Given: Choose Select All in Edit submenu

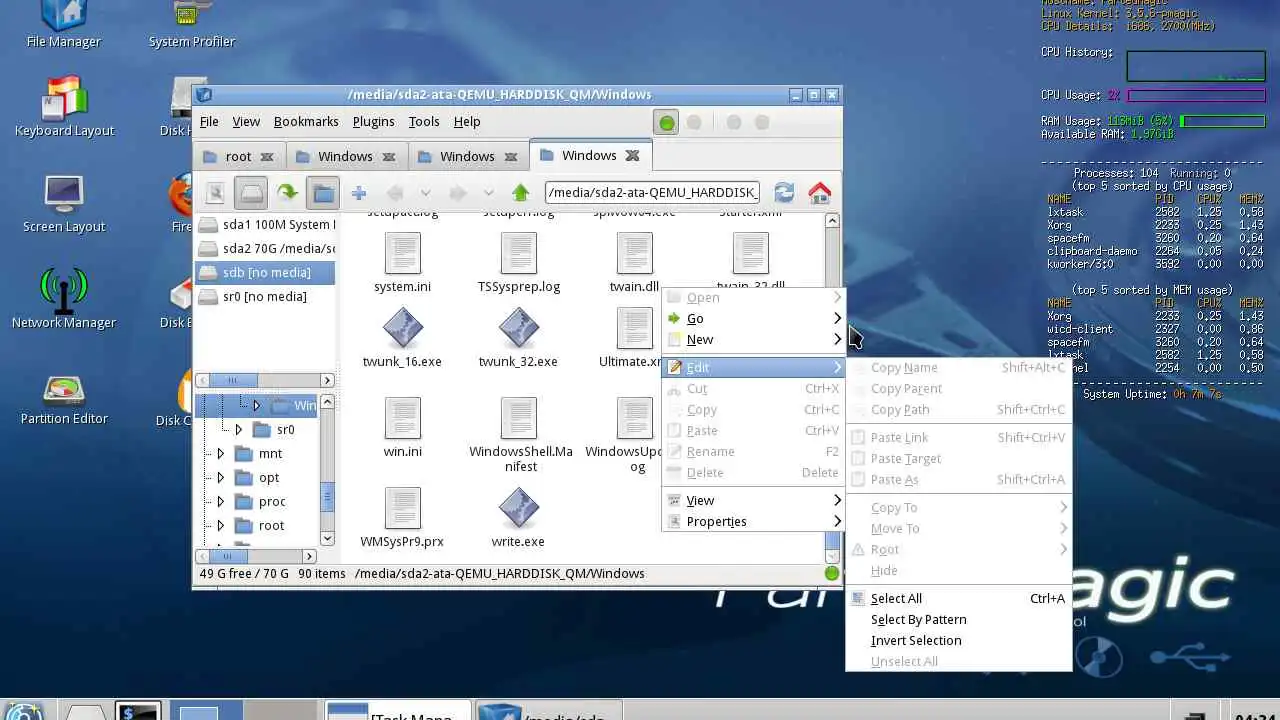Looking at the screenshot, I should [958, 598].
